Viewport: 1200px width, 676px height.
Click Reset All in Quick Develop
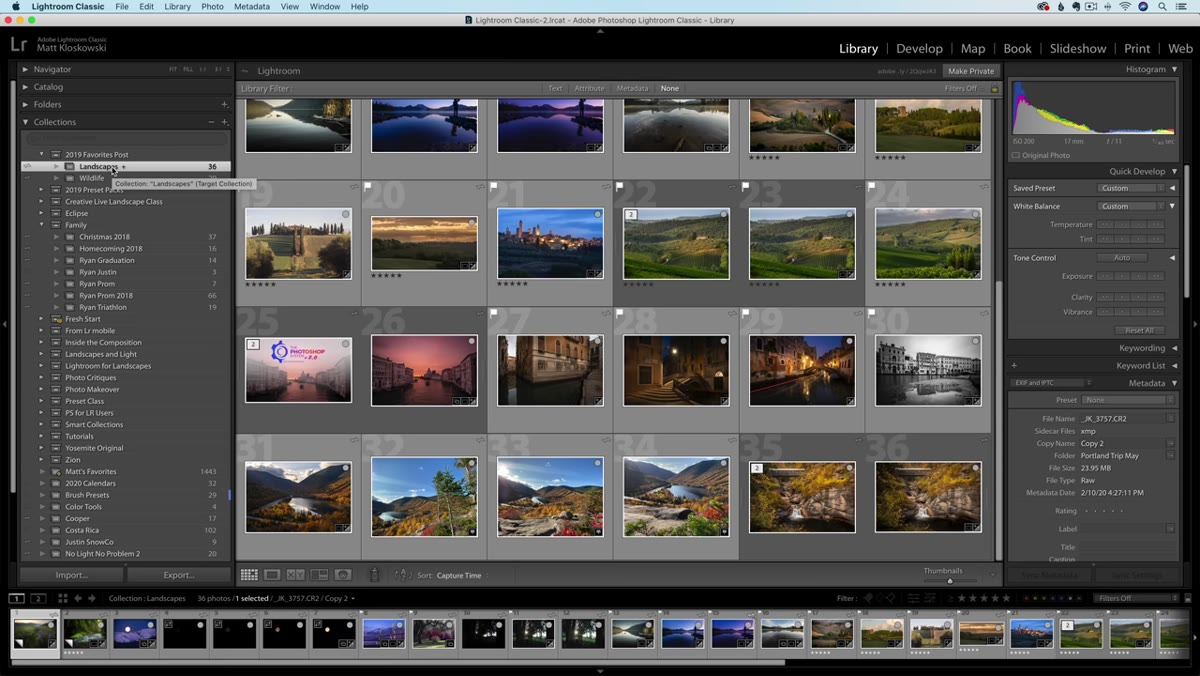(1139, 330)
